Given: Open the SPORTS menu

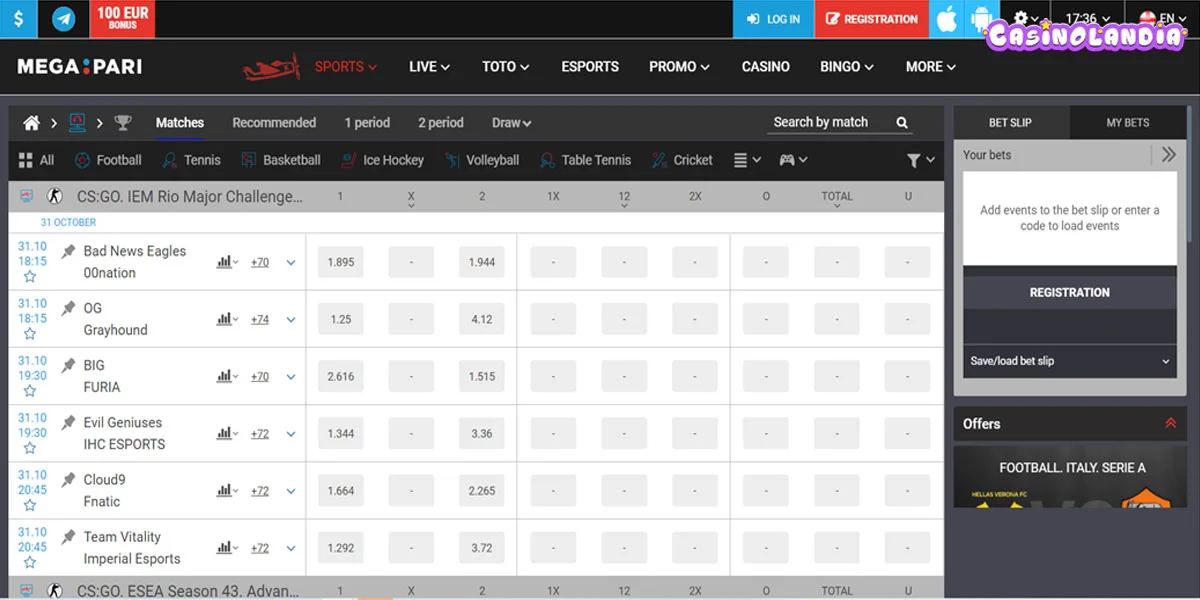Looking at the screenshot, I should [345, 67].
